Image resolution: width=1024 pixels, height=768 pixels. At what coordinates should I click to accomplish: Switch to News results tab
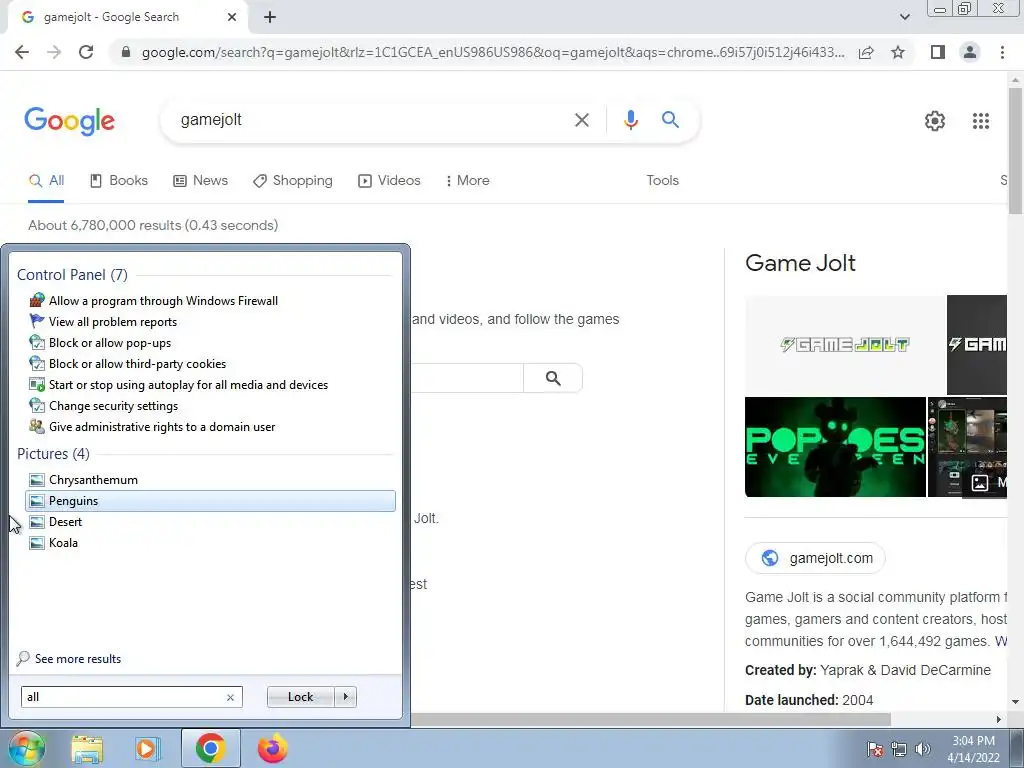tap(200, 180)
